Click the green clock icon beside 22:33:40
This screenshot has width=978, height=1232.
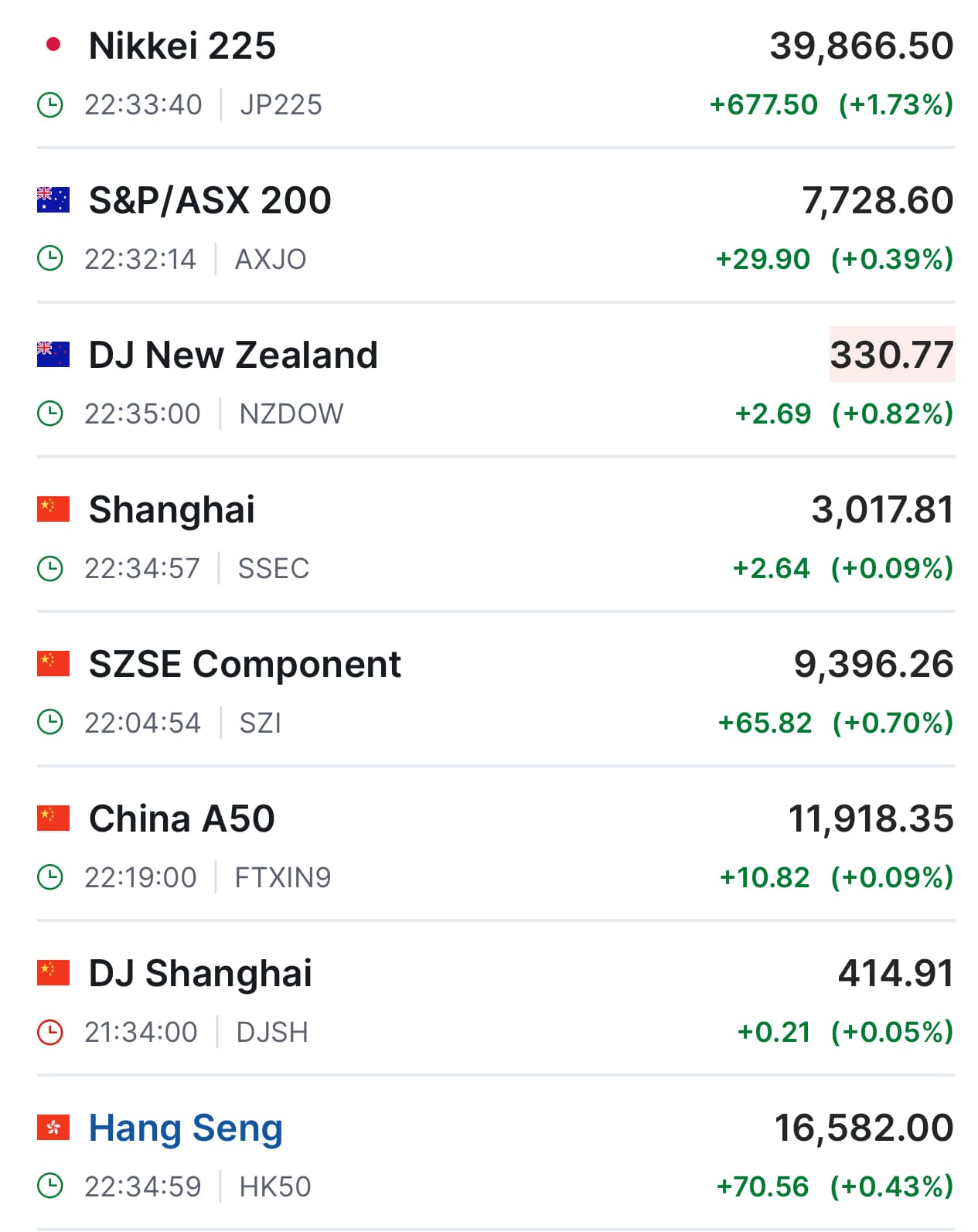(50, 104)
